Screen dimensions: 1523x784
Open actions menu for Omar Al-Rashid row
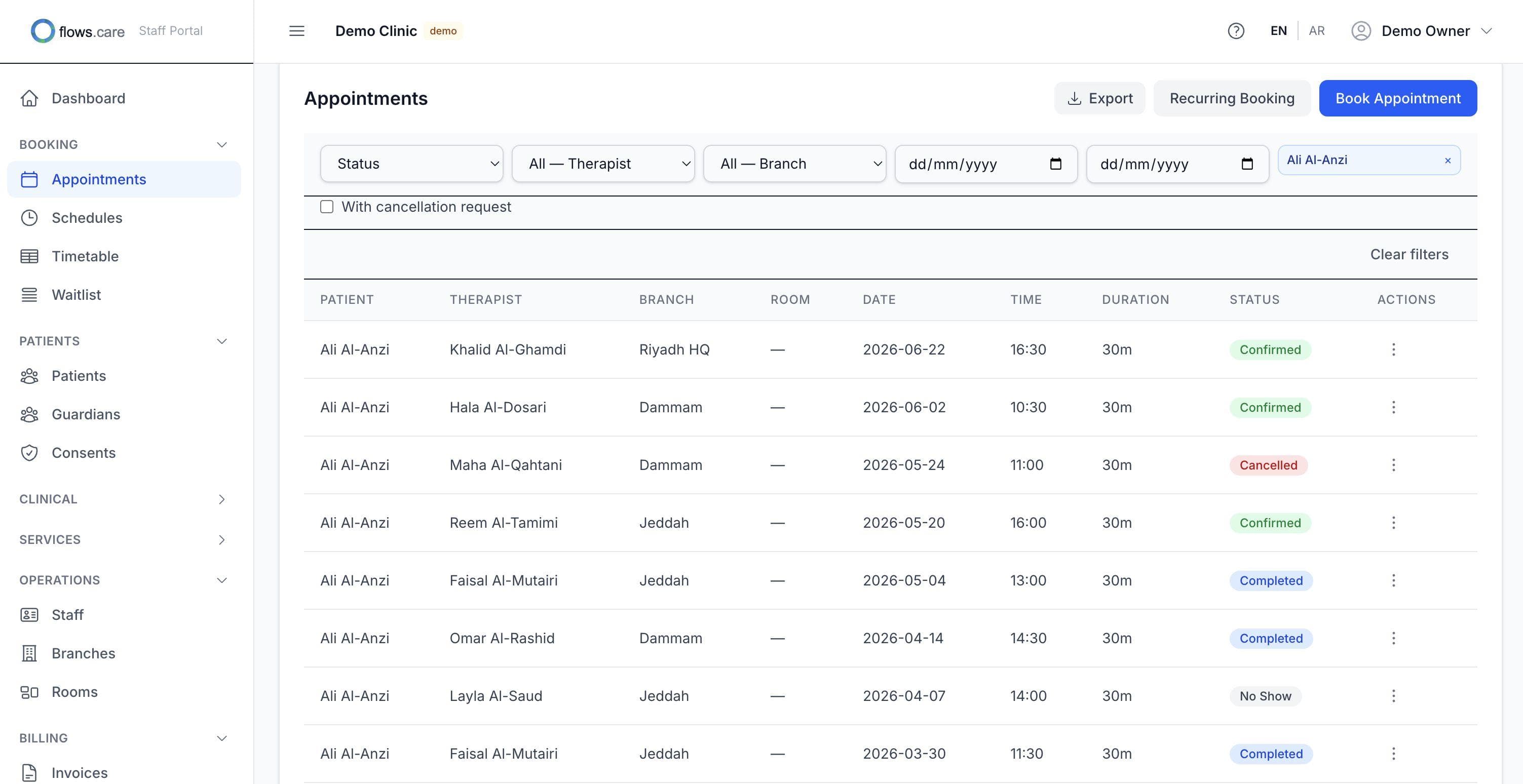click(1393, 638)
